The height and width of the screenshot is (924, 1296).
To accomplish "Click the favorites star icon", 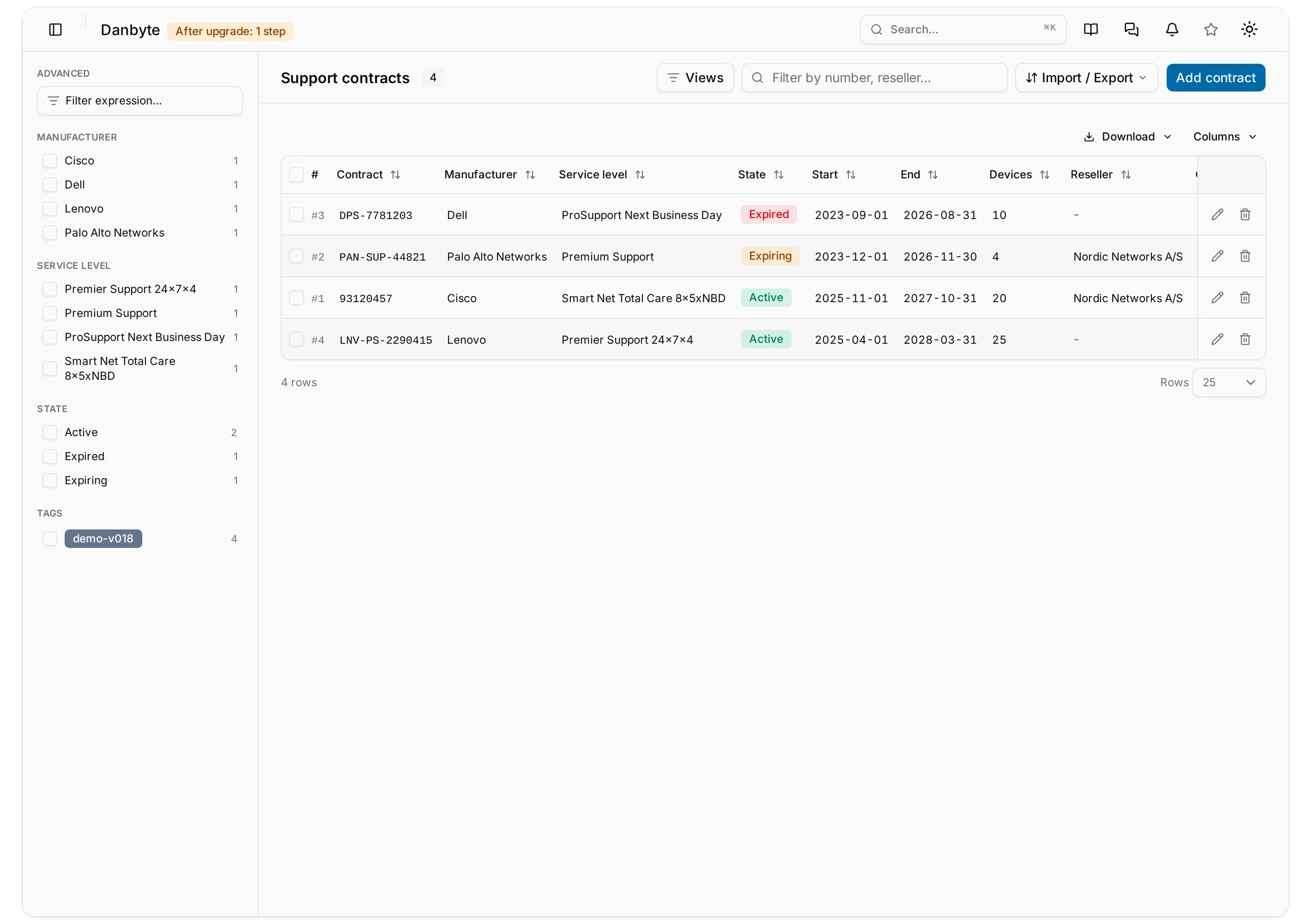I will [x=1211, y=29].
